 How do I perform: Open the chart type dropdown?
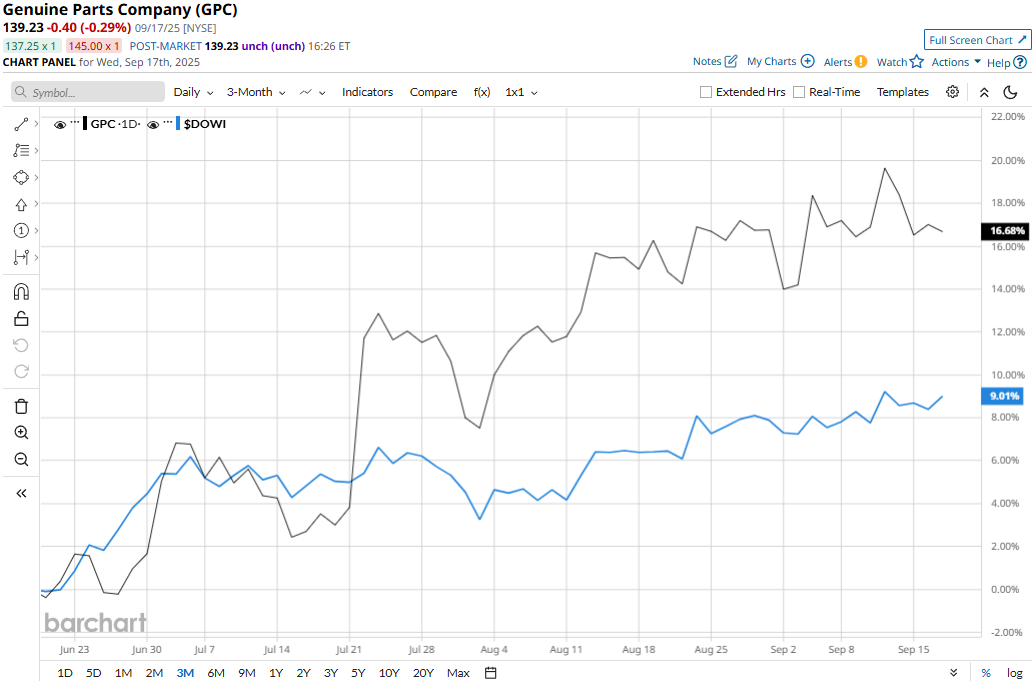[x=312, y=92]
